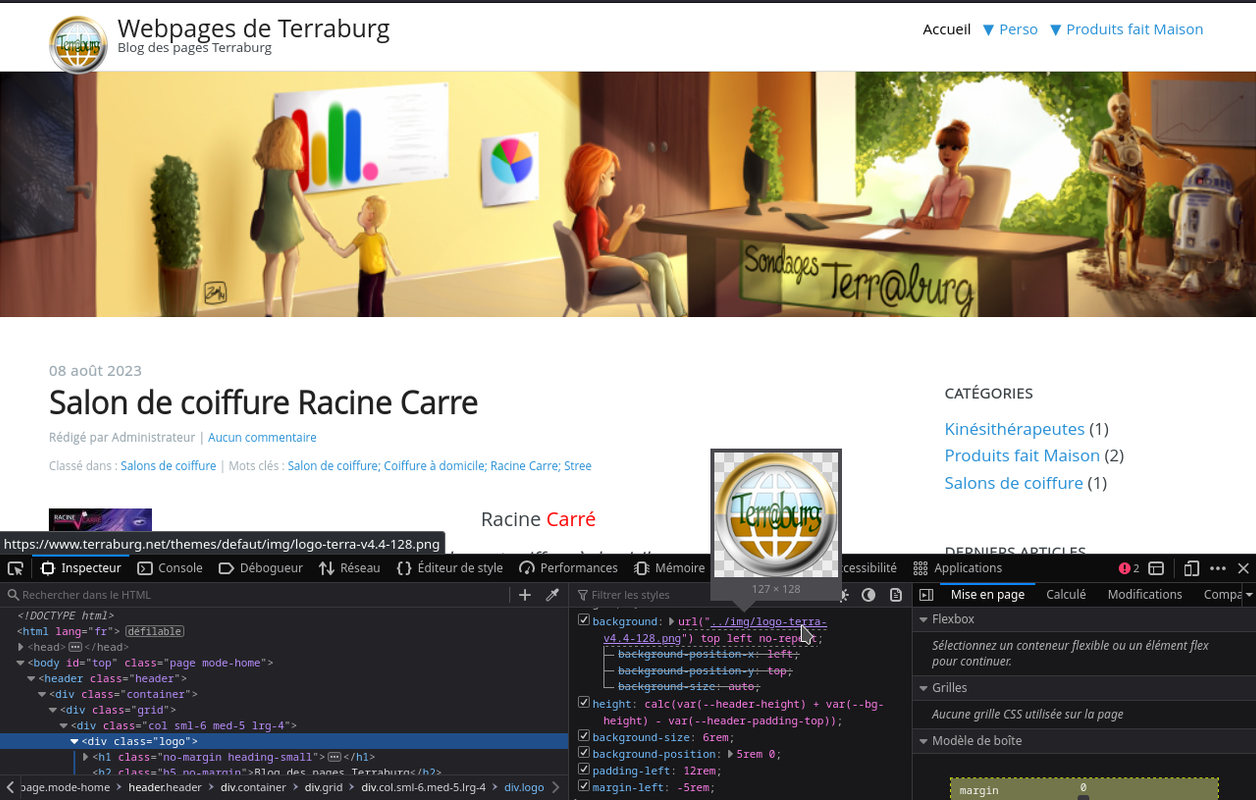This screenshot has height=800, width=1256.
Task: Click the plus icon to create a node
Action: [x=525, y=595]
